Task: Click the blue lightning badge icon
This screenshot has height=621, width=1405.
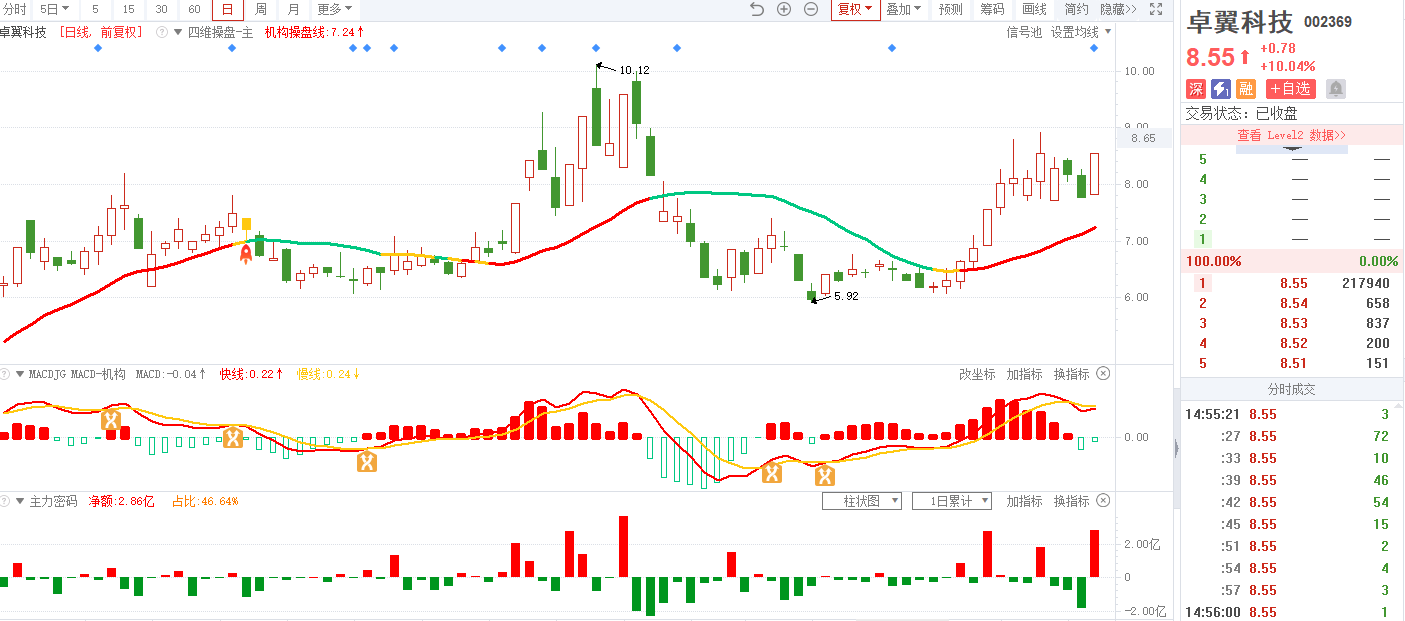Action: click(1221, 89)
